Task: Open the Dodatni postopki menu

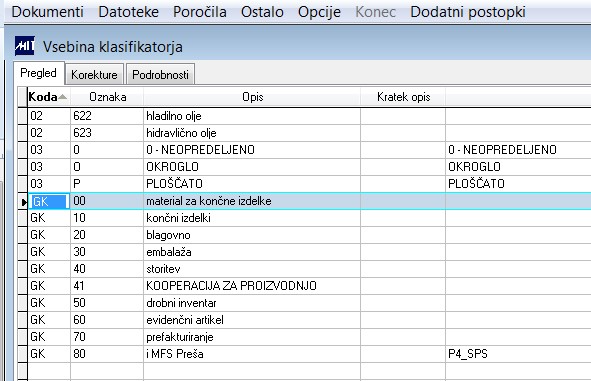Action: (x=468, y=12)
